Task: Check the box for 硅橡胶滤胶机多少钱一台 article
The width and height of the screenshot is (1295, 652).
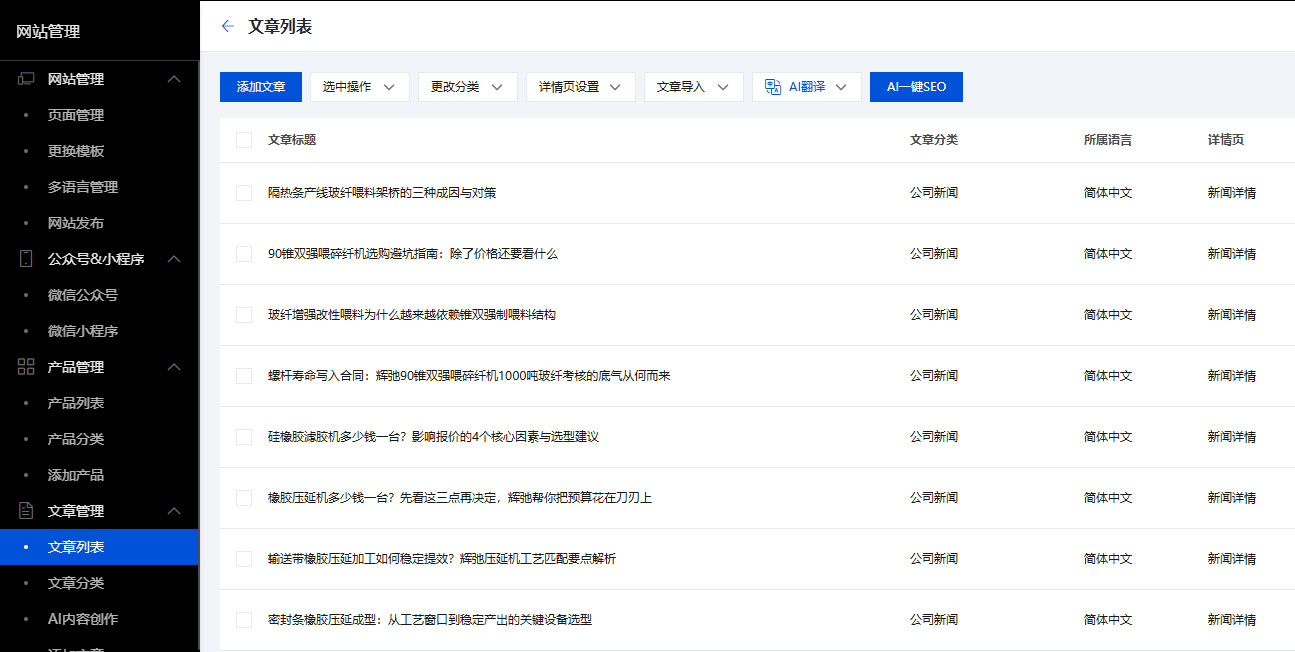Action: pyautogui.click(x=244, y=437)
